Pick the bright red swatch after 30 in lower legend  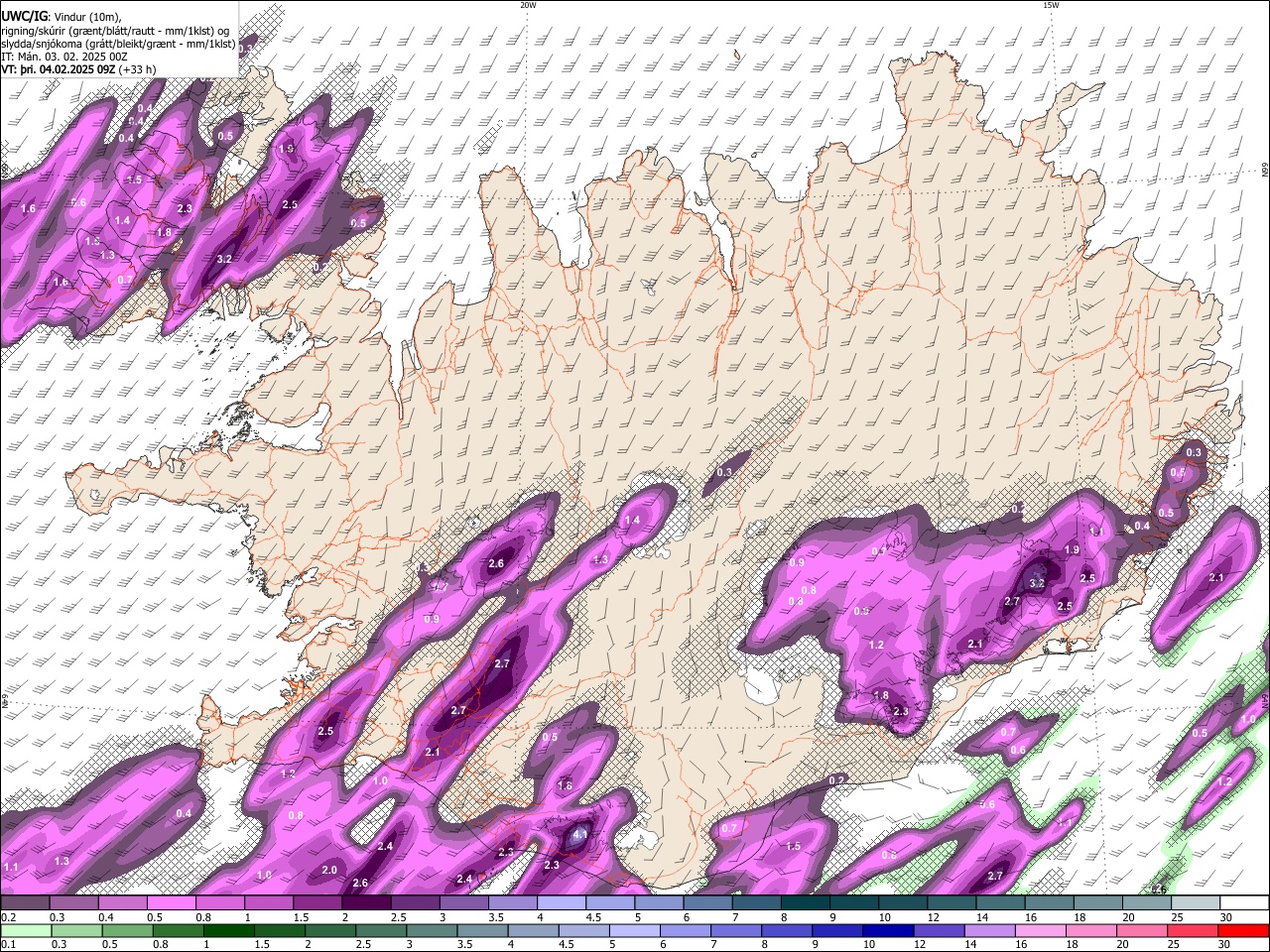tap(1245, 930)
